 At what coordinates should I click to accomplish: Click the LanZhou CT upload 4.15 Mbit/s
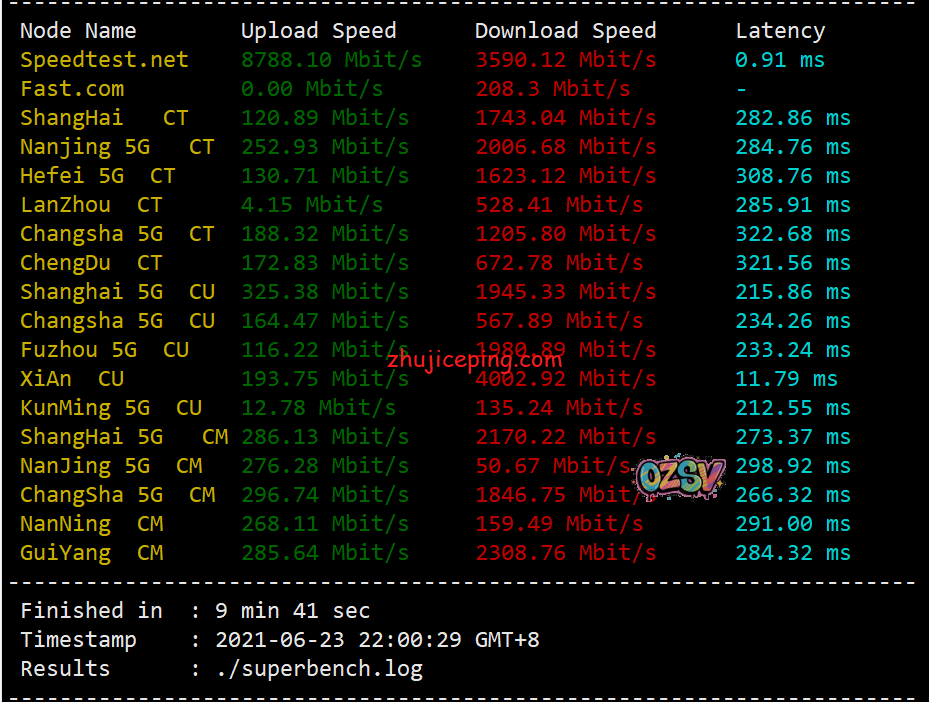coord(312,205)
